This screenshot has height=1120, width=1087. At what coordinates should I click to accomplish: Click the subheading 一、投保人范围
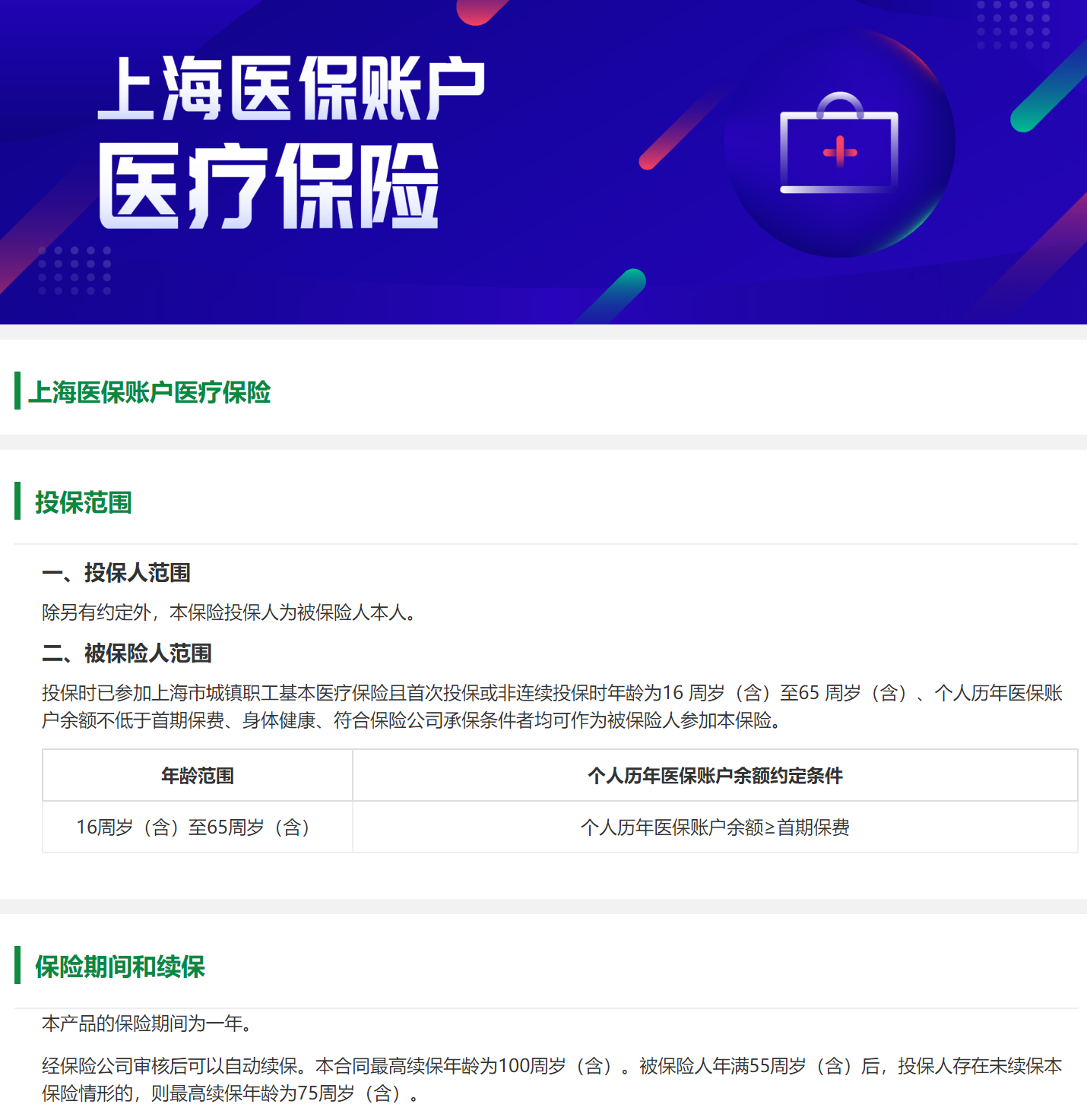[116, 573]
